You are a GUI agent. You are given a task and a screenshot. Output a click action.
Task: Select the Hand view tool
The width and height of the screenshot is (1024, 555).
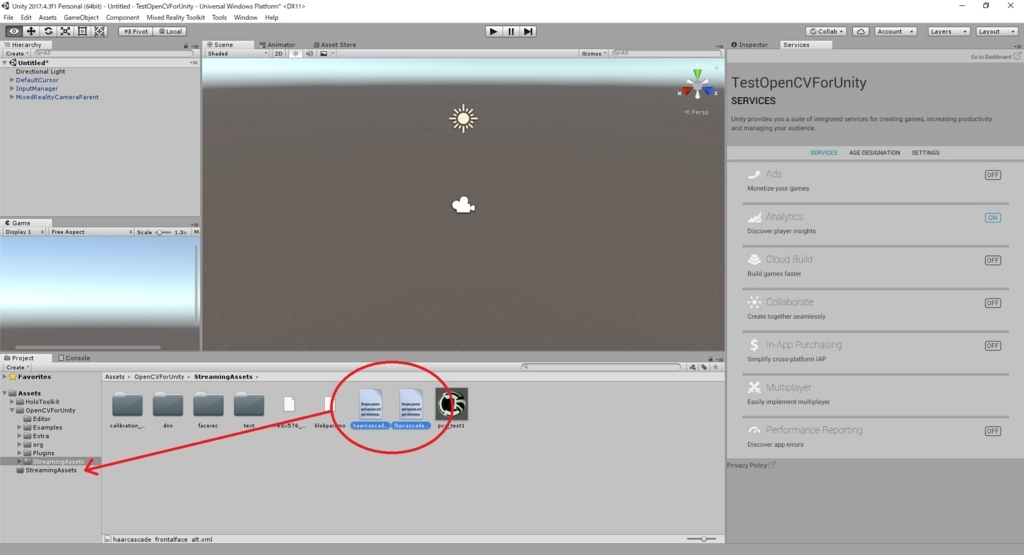pos(13,31)
